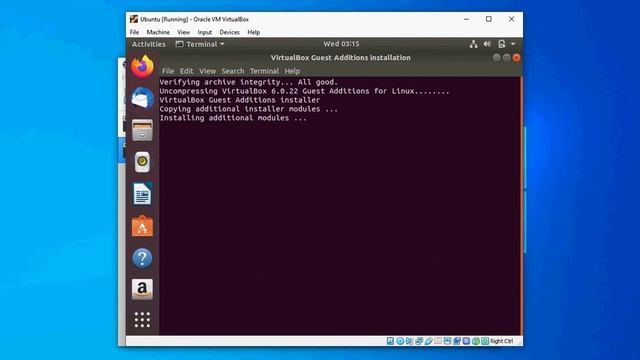Click the 'VirtualBox Guest Additions installation' title bar
Screen dimensions: 640x360
(x=340, y=58)
